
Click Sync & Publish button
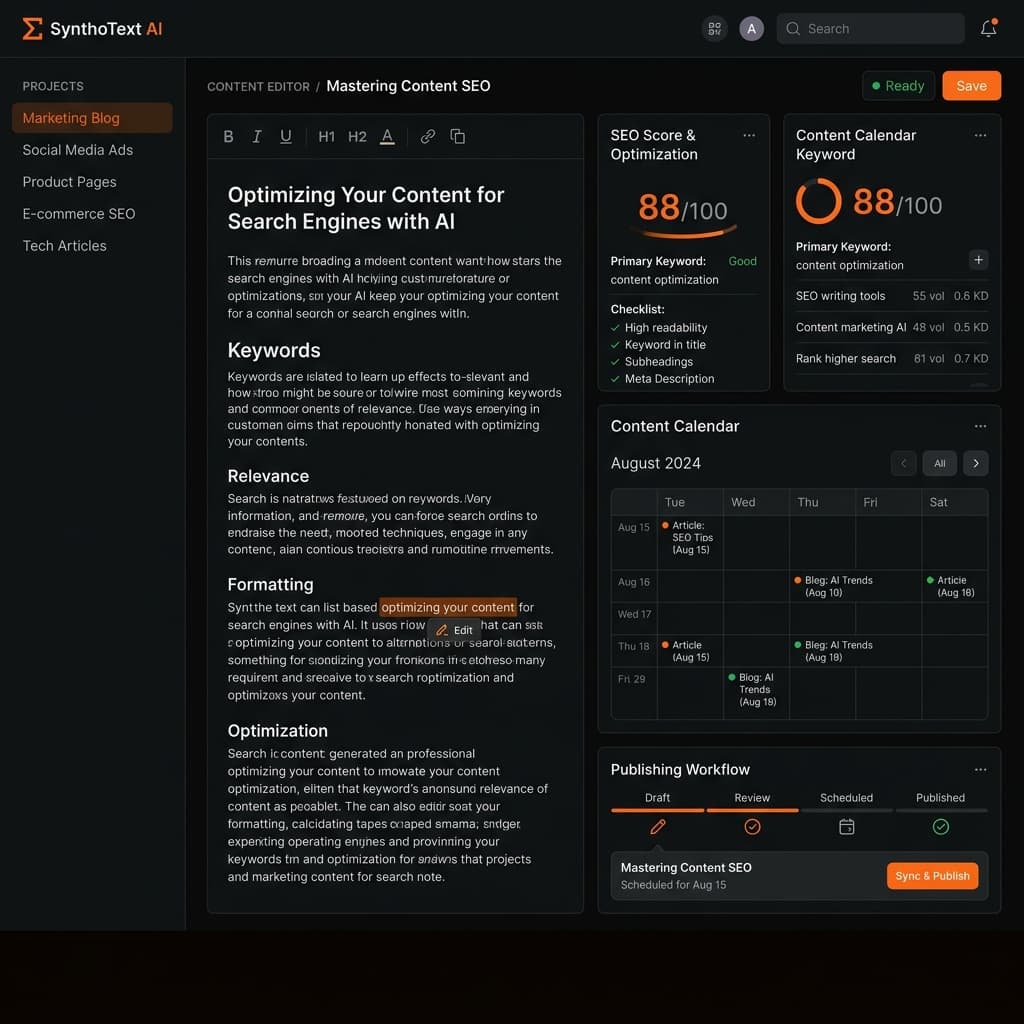pos(932,876)
